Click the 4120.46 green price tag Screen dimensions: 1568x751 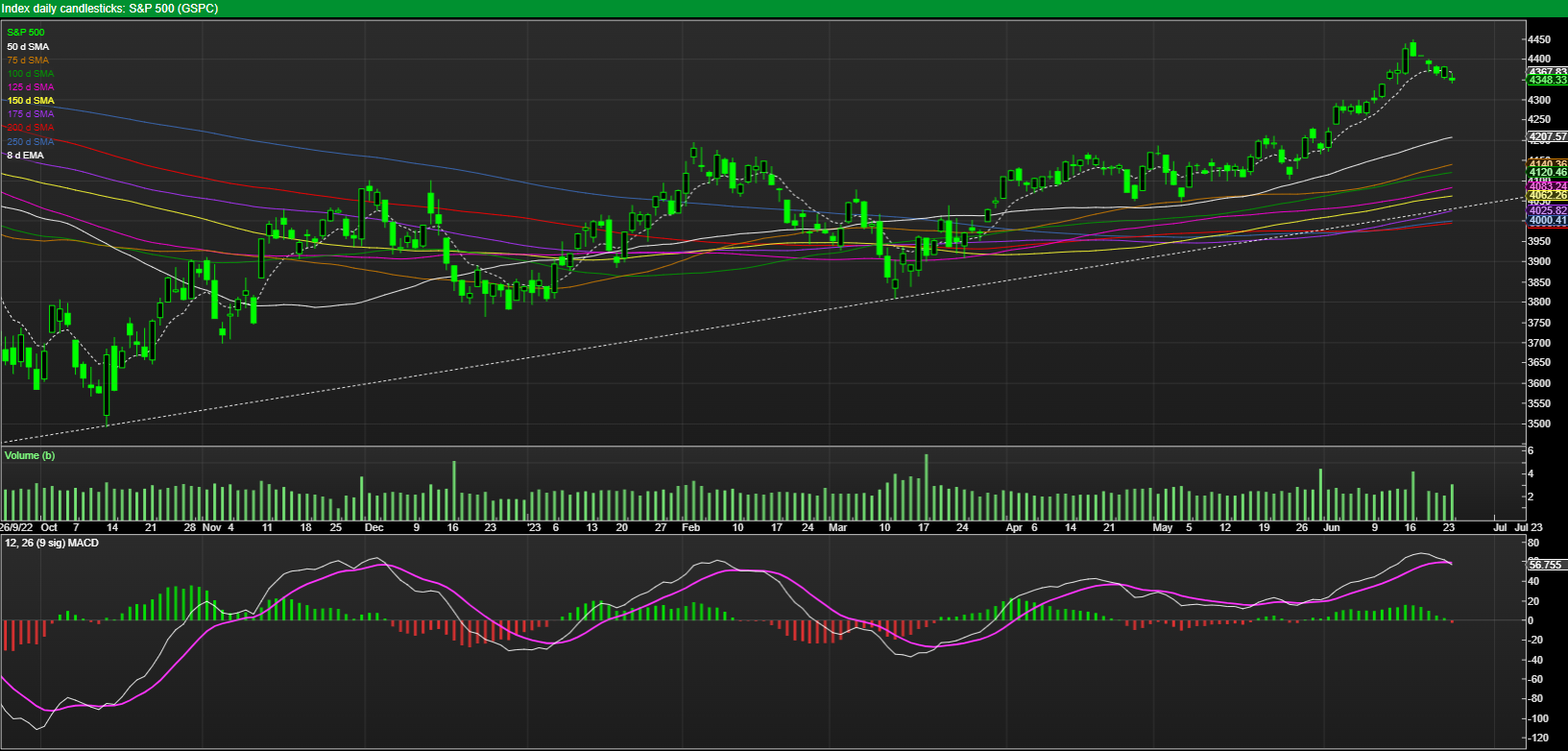coord(1548,173)
